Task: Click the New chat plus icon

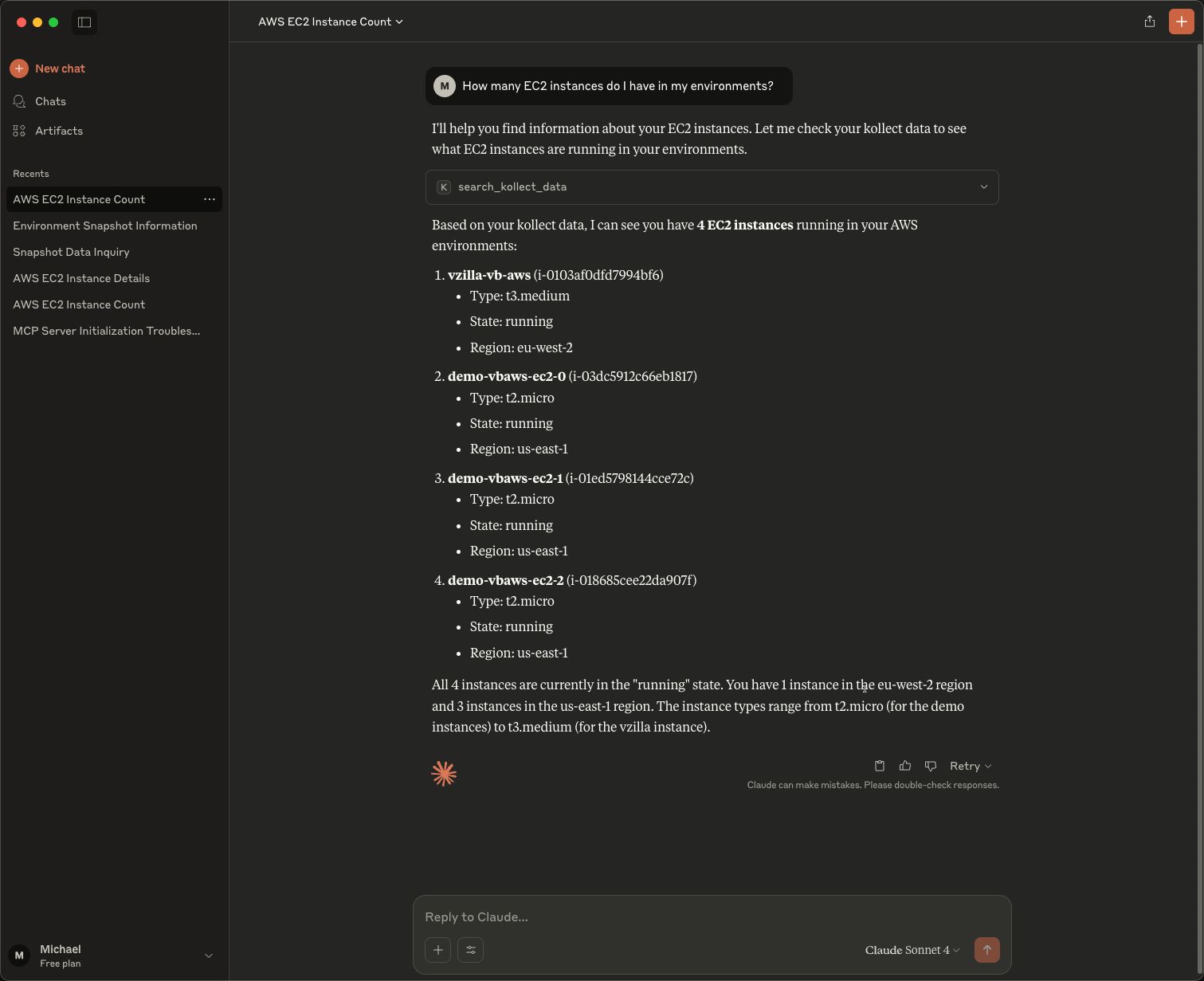Action: [x=19, y=69]
